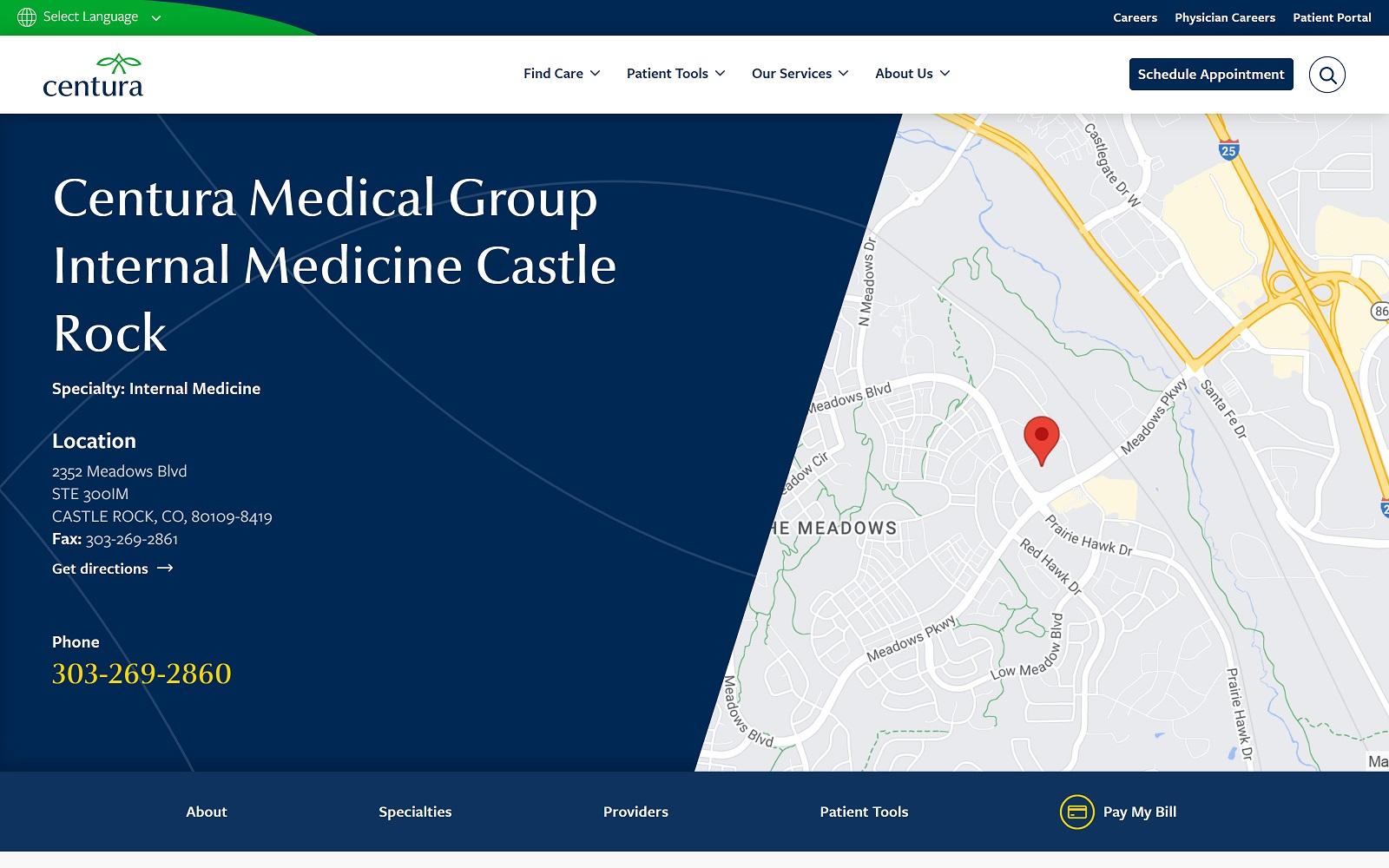Click the arrow next to Get directions
The height and width of the screenshot is (868, 1389).
pyautogui.click(x=165, y=568)
